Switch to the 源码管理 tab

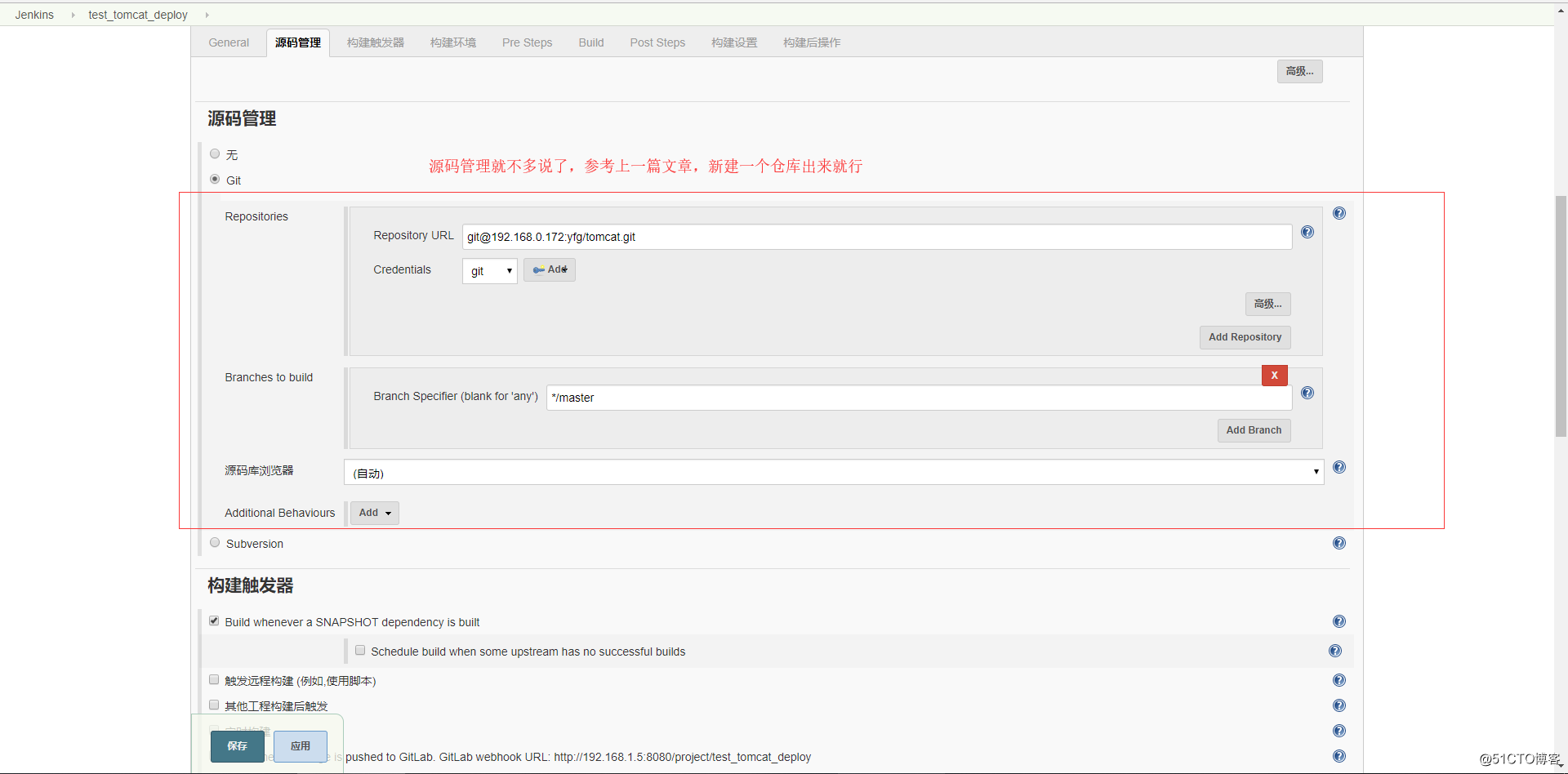point(298,42)
